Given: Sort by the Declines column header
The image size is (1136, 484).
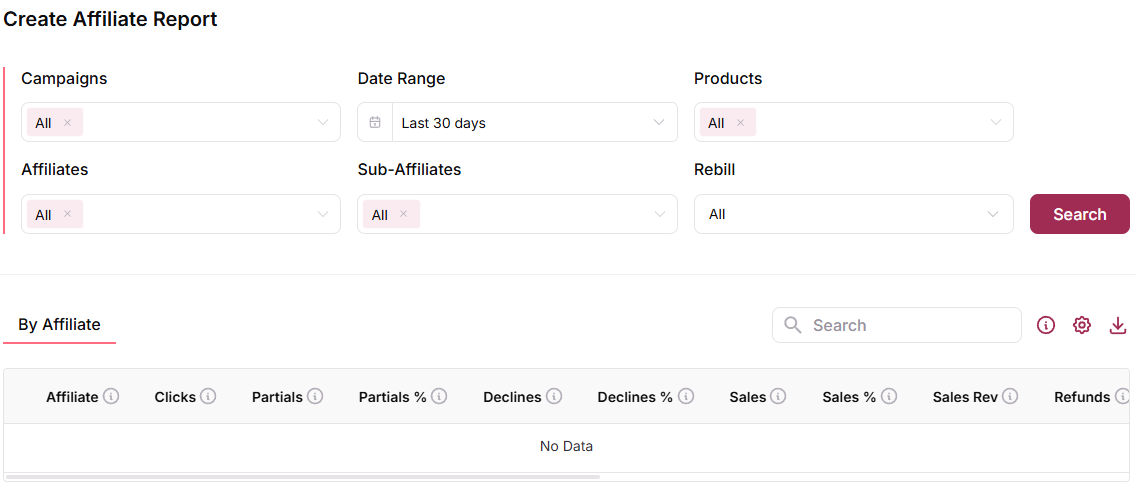Looking at the screenshot, I should click(x=512, y=397).
